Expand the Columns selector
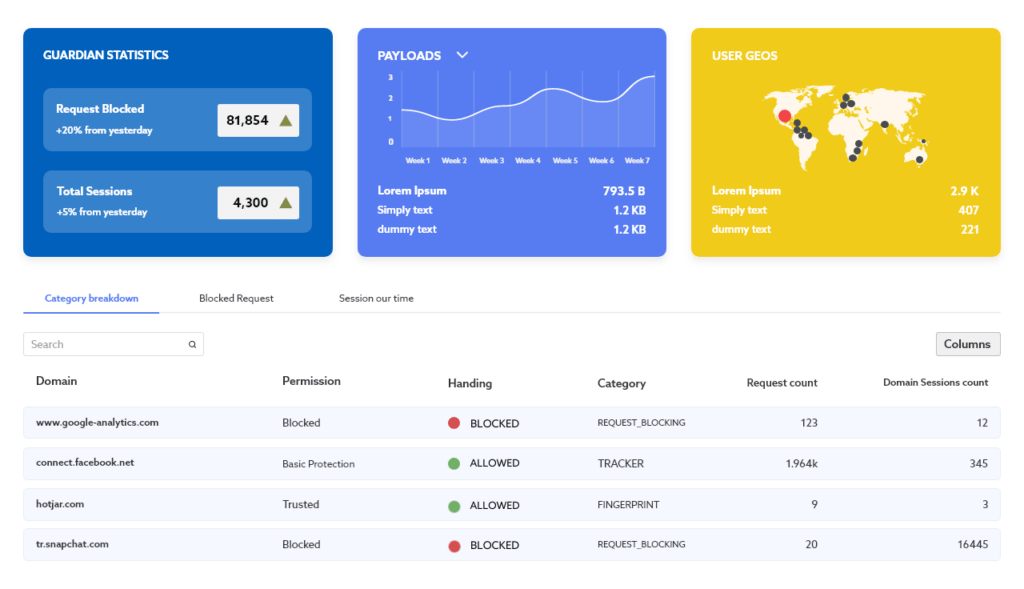Image resolution: width=1024 pixels, height=589 pixels. point(967,343)
